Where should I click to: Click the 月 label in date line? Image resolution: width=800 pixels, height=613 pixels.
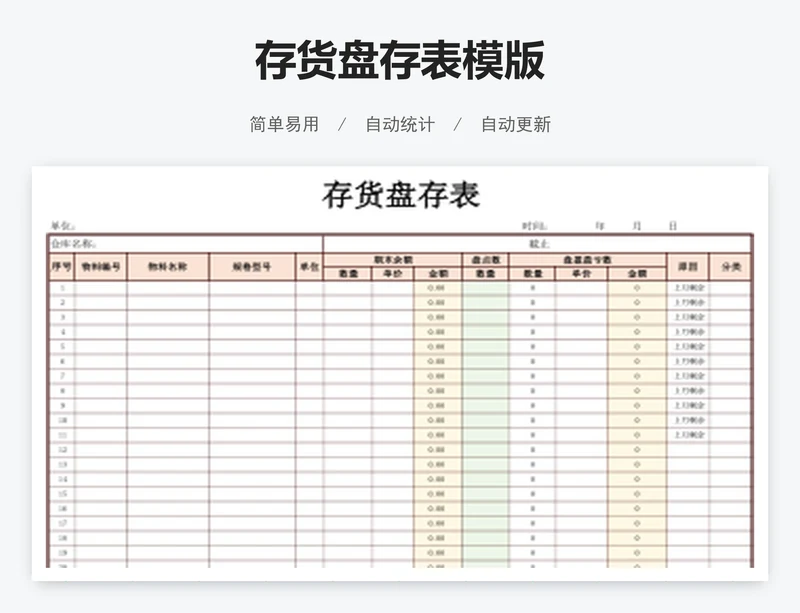[x=637, y=226]
